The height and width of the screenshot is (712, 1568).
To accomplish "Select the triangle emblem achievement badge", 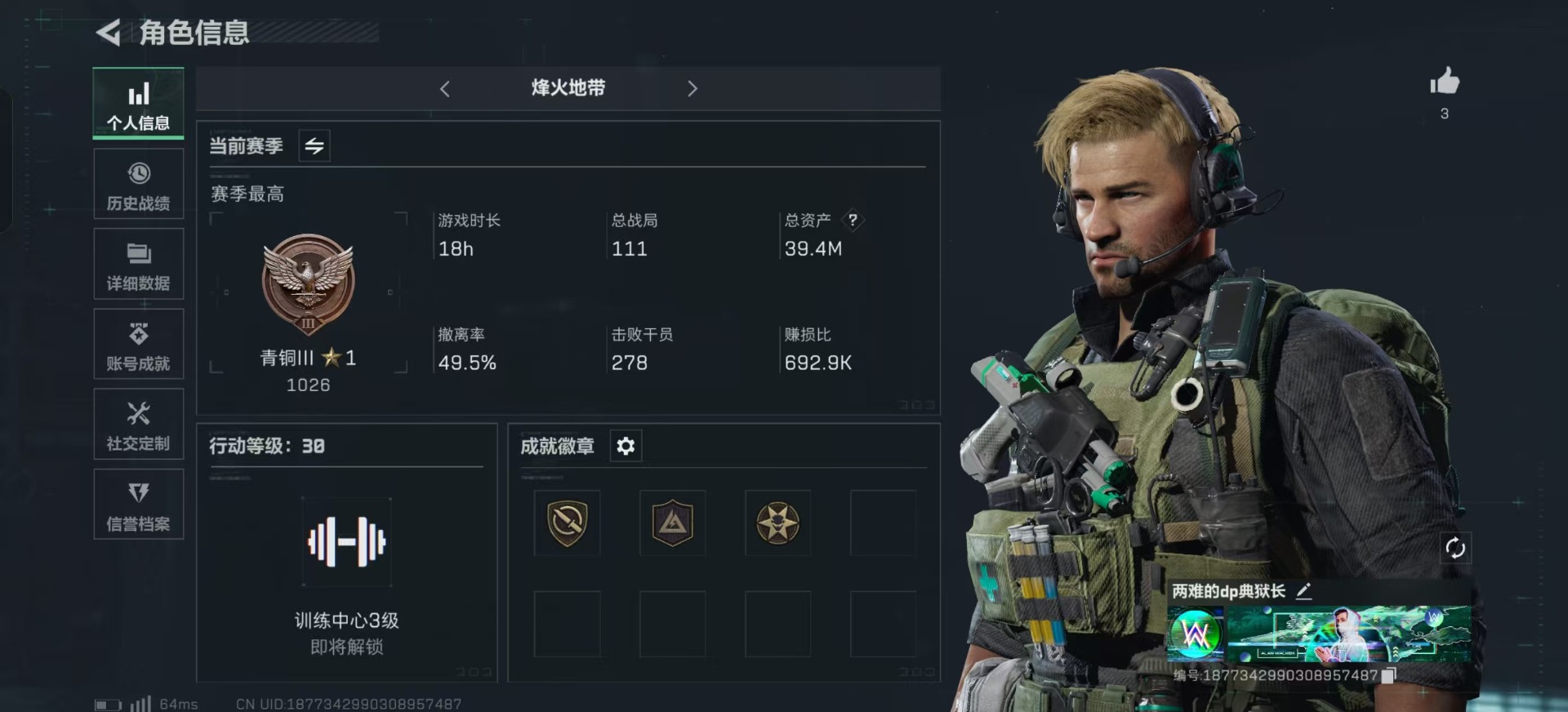I will tap(672, 523).
